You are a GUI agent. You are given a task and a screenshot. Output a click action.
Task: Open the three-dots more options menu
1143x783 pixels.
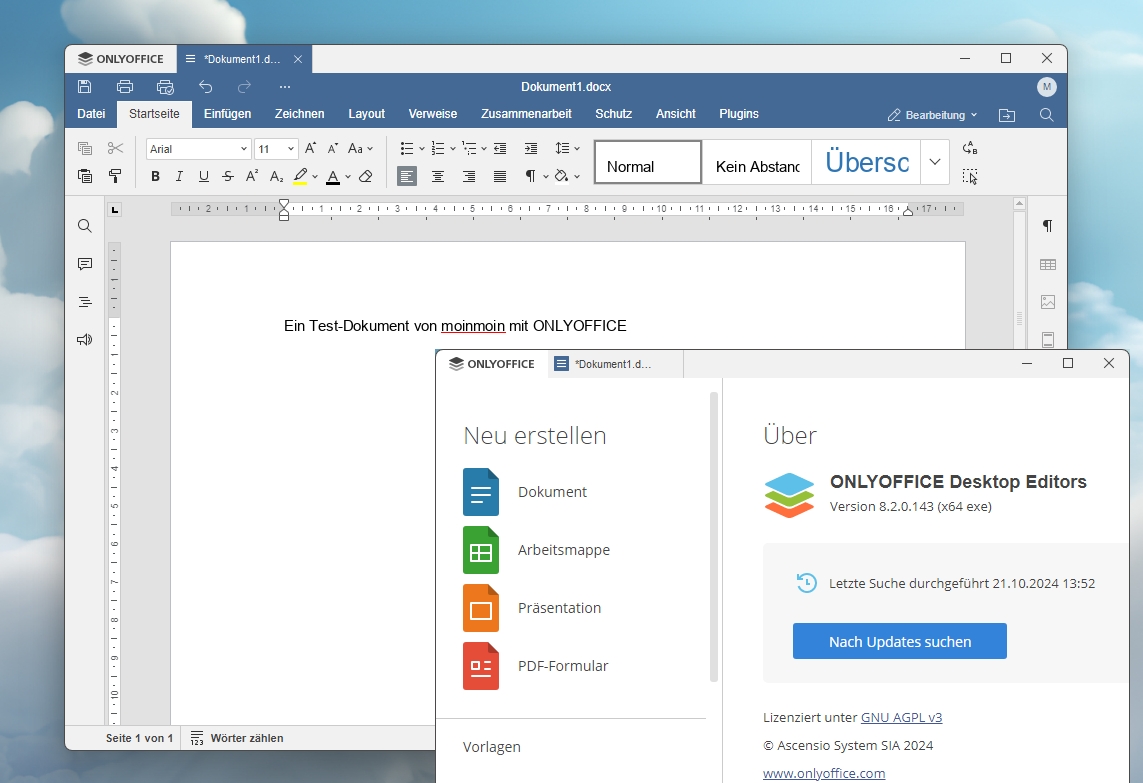pyautogui.click(x=284, y=87)
